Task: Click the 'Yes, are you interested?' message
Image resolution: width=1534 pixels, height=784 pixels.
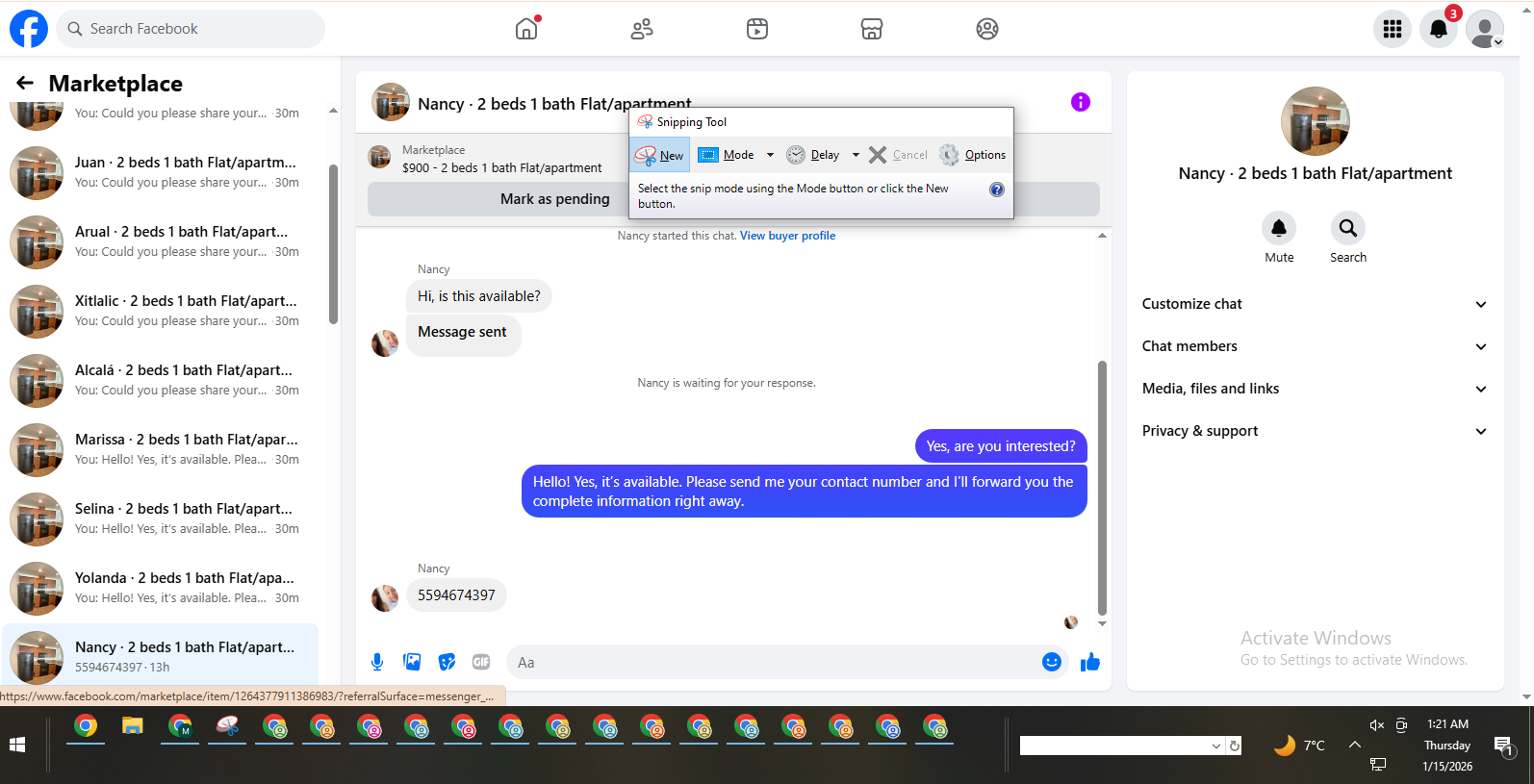Action: click(1001, 446)
